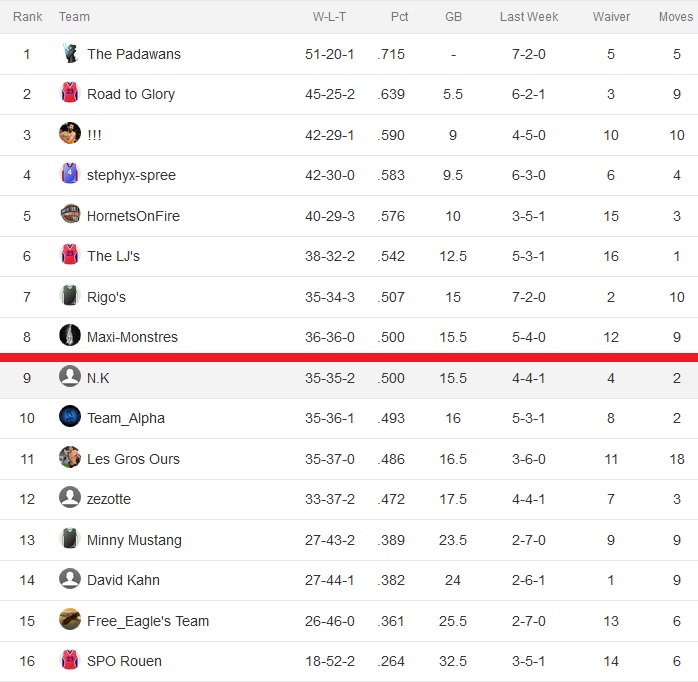Click SPO Rouen red jersey icon
This screenshot has width=698, height=682.
pyautogui.click(x=70, y=659)
